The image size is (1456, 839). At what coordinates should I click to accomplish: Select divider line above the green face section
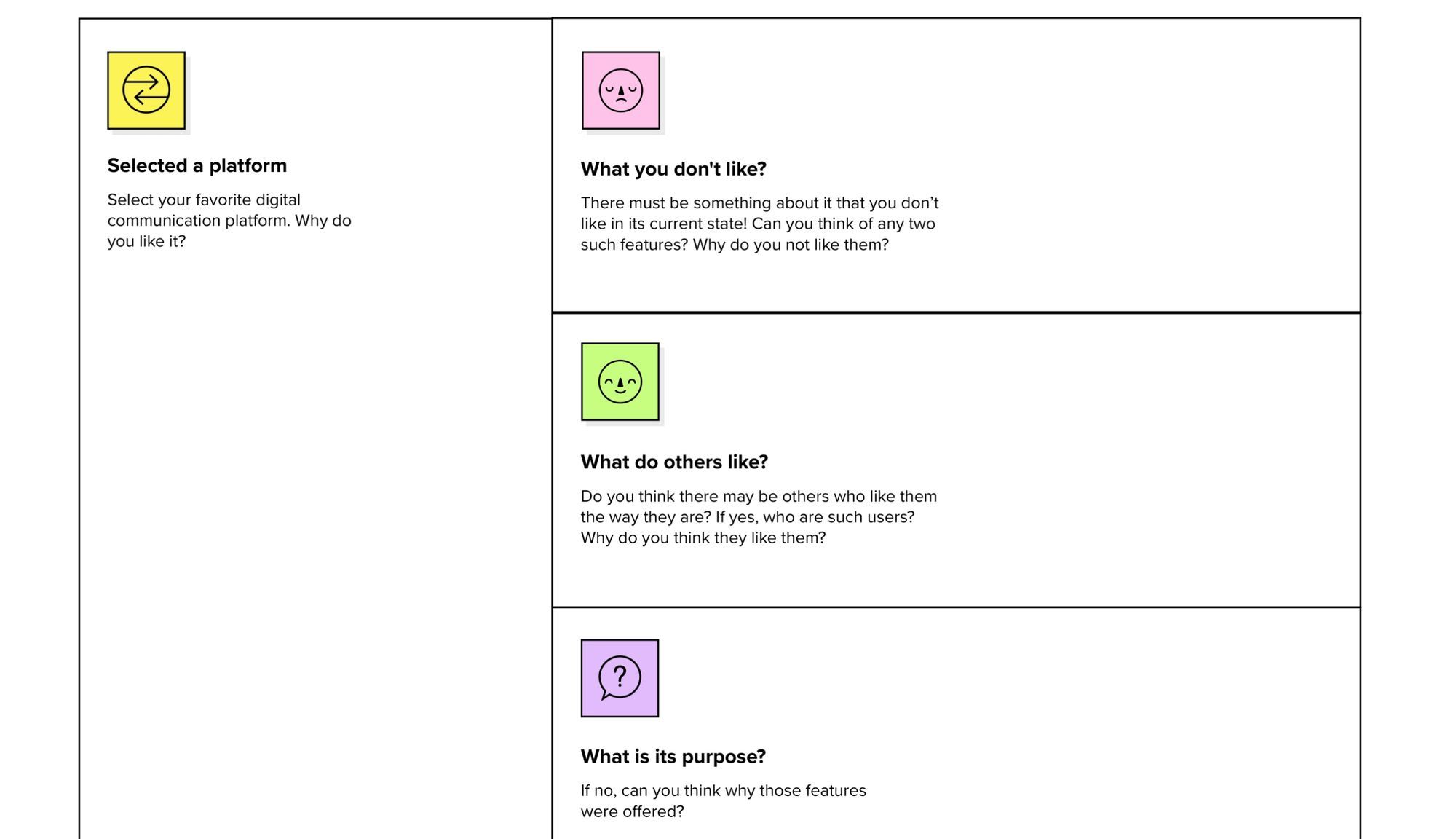(956, 312)
